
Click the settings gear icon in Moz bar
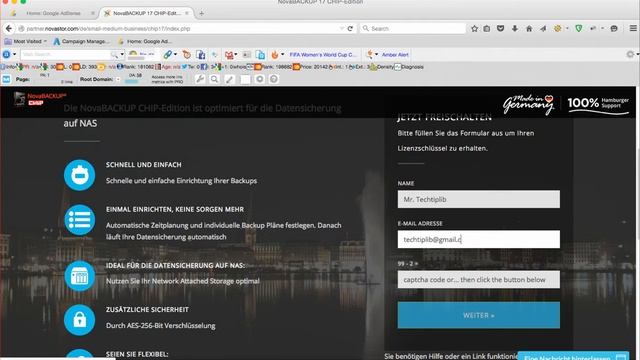(x=260, y=79)
